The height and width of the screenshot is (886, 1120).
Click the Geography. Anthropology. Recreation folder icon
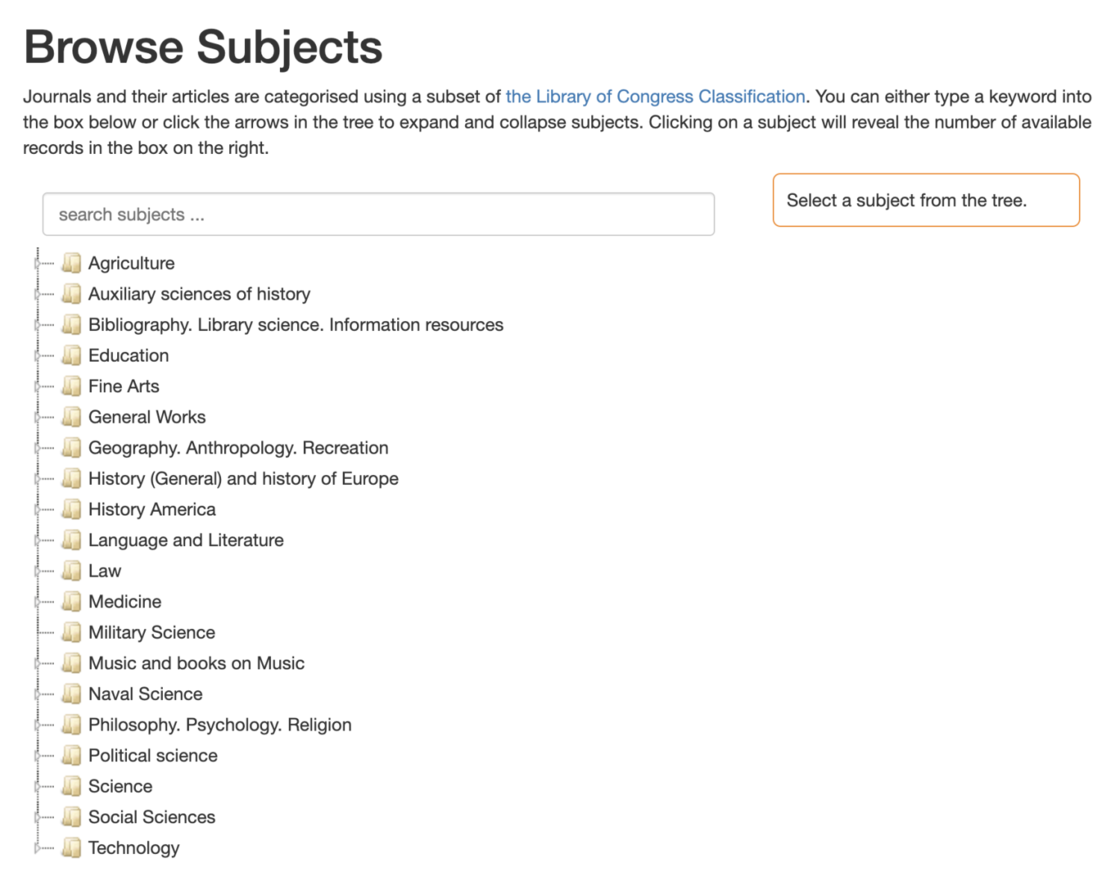[71, 447]
